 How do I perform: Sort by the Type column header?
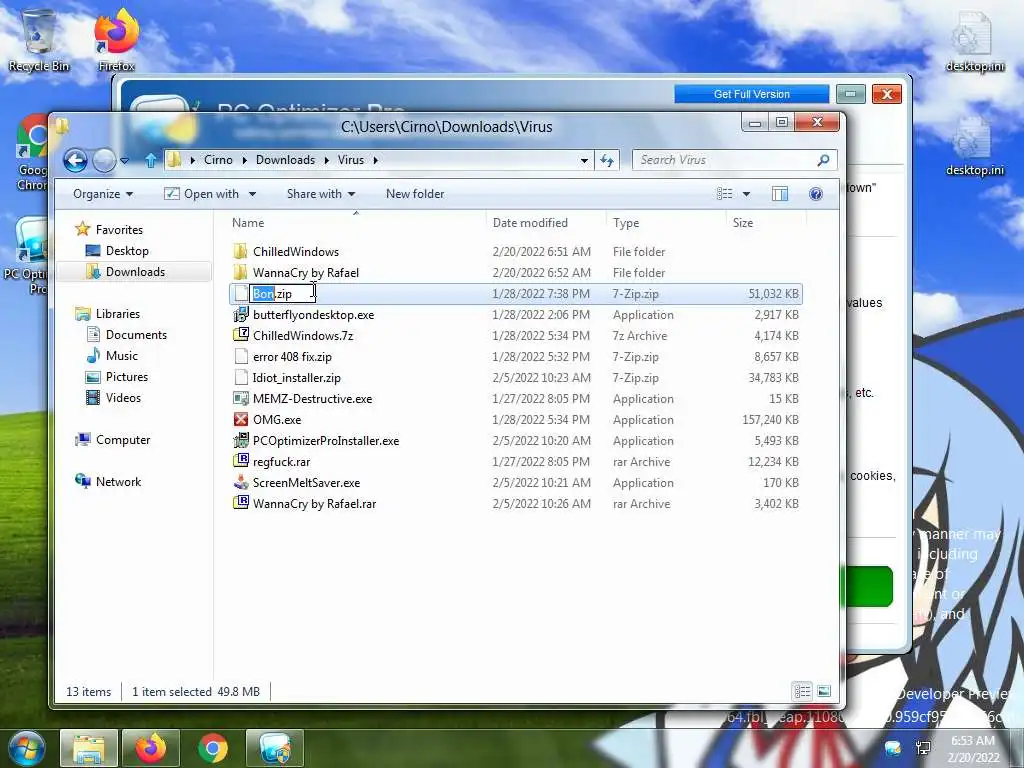[x=665, y=223]
